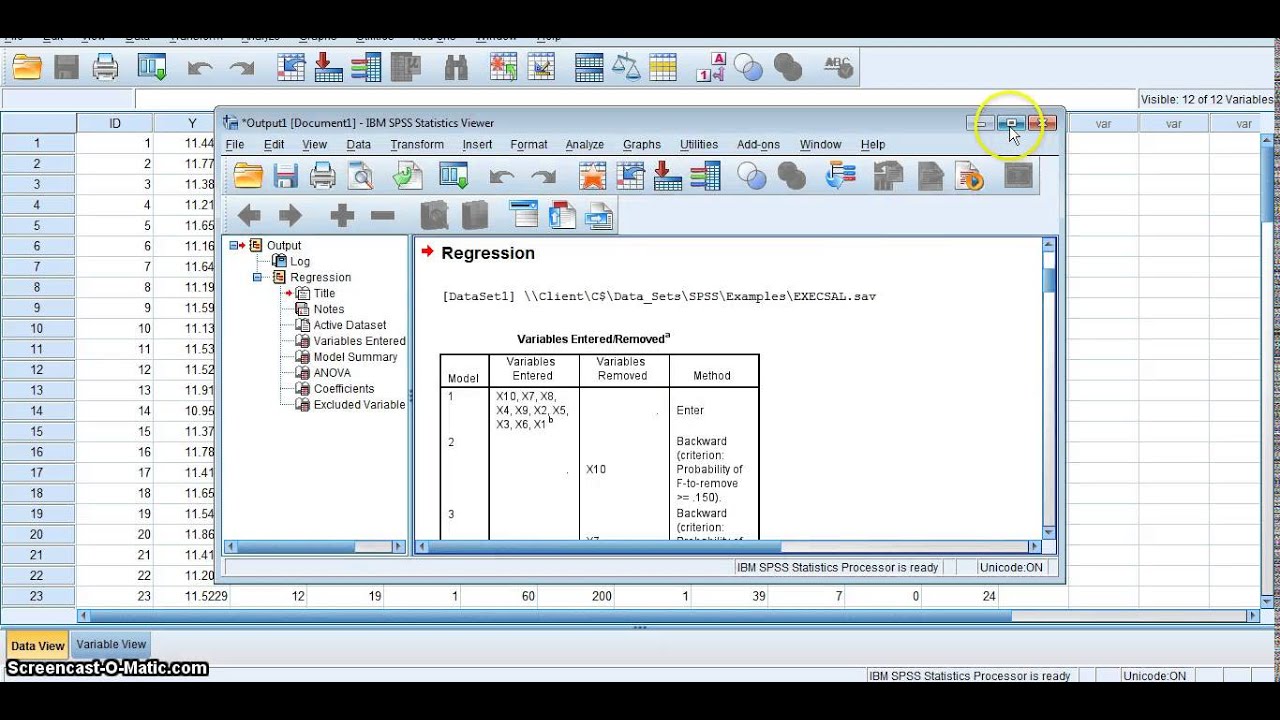Go to Data icon with orange star

coord(593,176)
